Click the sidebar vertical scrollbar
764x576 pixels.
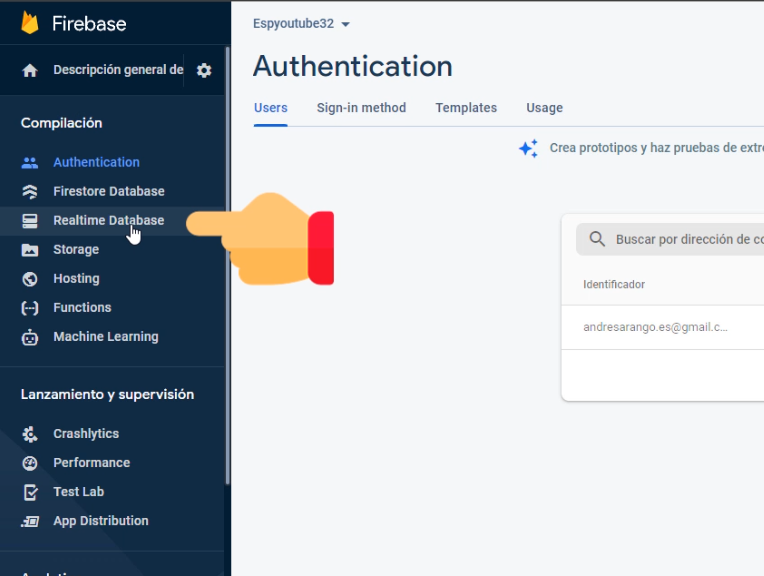click(x=227, y=266)
